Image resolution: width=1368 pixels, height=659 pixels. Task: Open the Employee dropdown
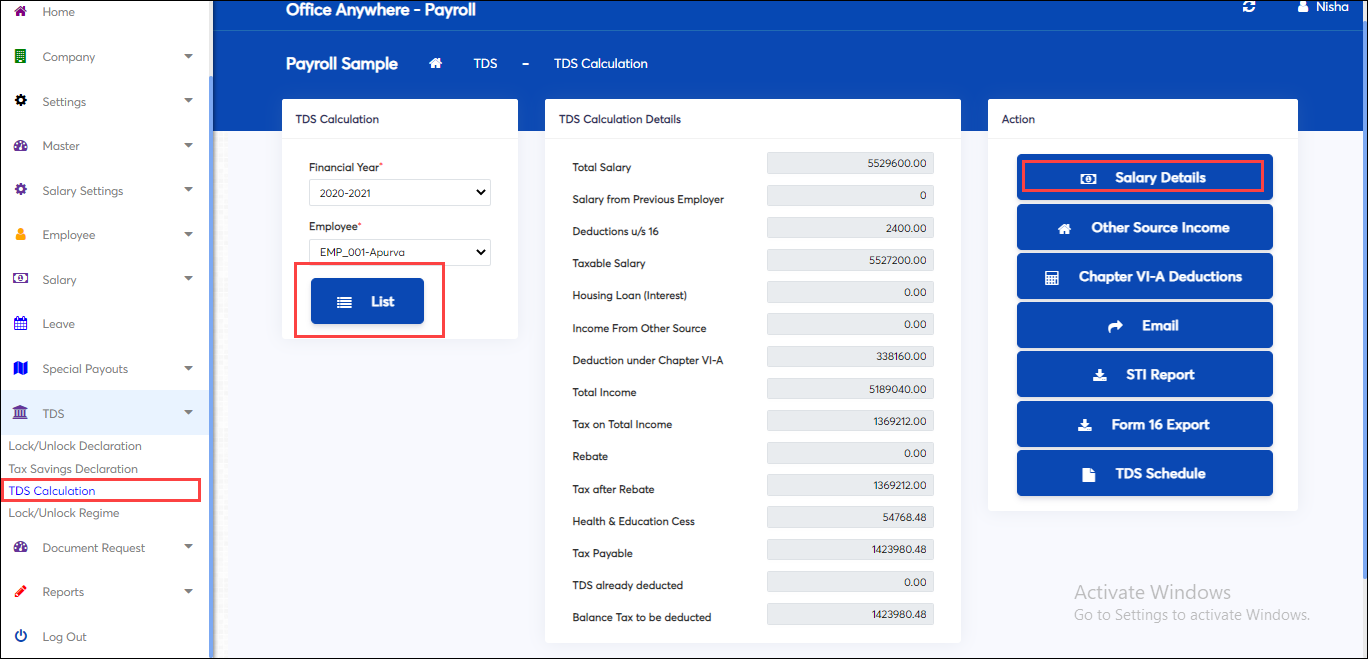click(400, 252)
